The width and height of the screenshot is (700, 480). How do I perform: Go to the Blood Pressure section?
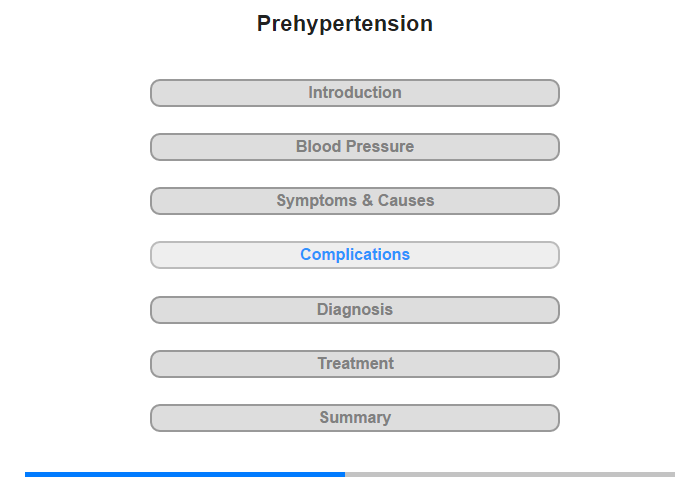click(355, 147)
